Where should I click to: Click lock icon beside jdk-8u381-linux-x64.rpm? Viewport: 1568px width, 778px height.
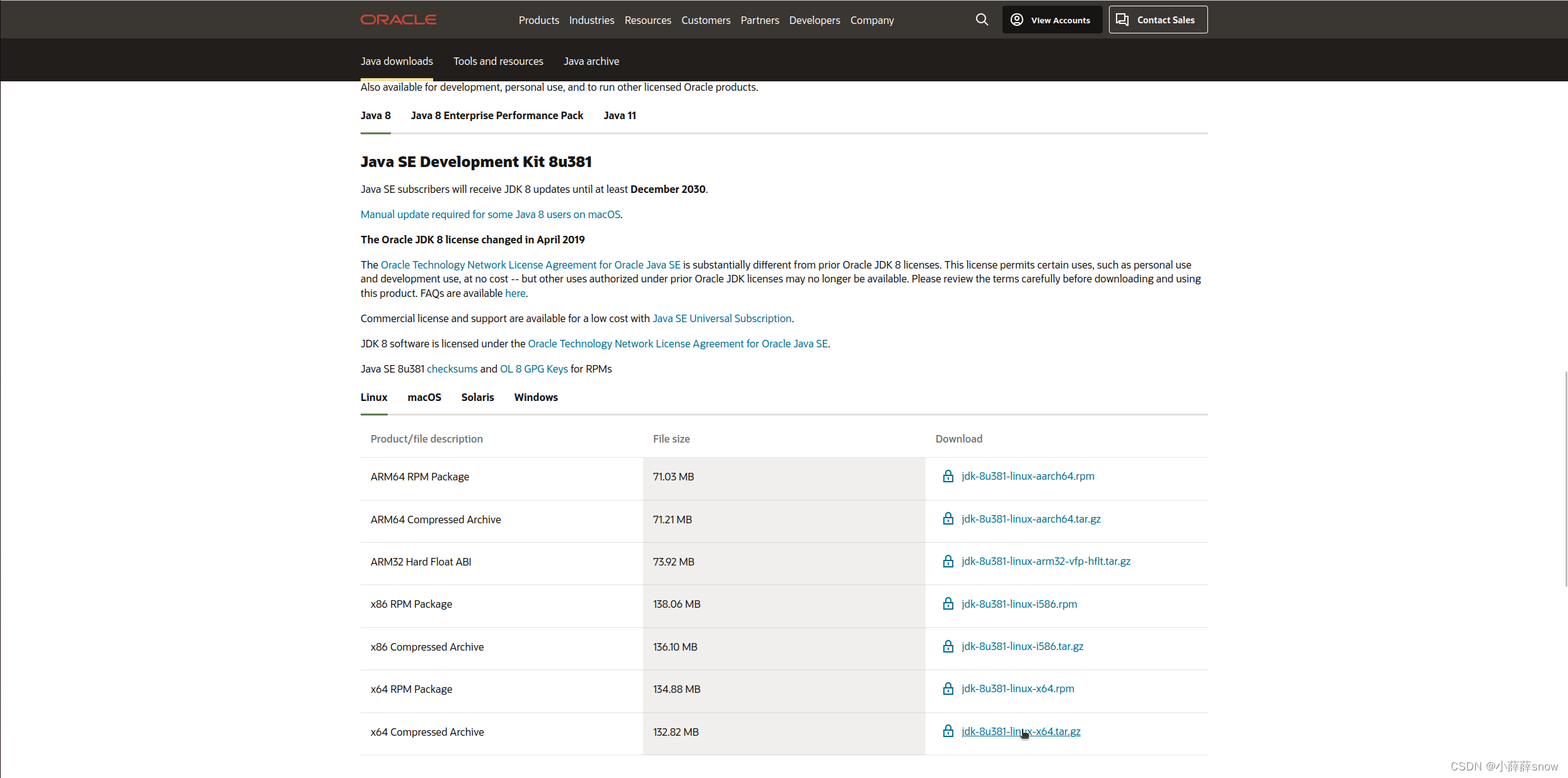(948, 688)
